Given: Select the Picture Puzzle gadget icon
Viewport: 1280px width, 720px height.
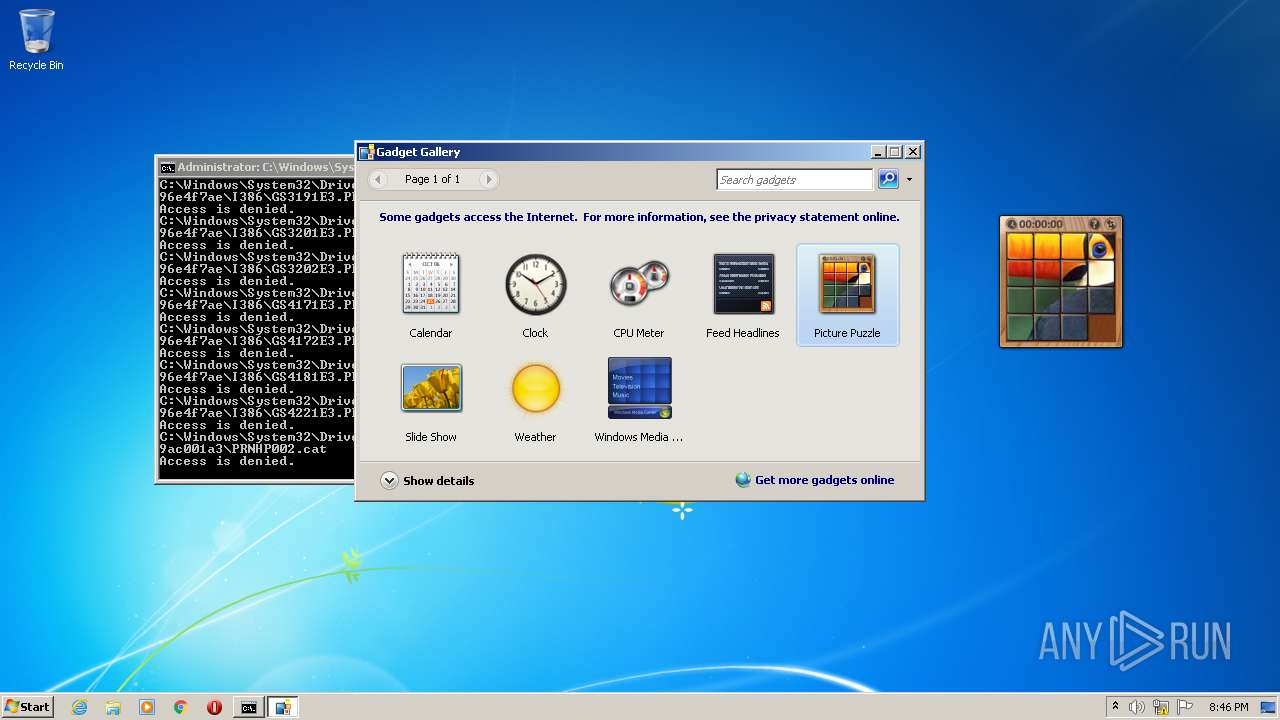Looking at the screenshot, I should click(x=847, y=284).
